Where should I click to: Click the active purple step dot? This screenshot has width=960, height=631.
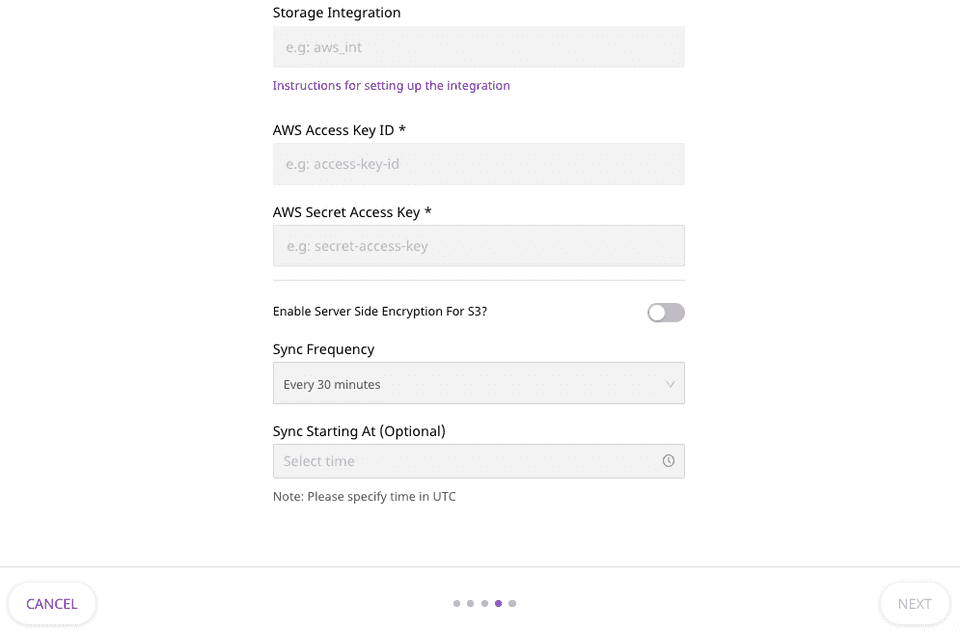(498, 604)
